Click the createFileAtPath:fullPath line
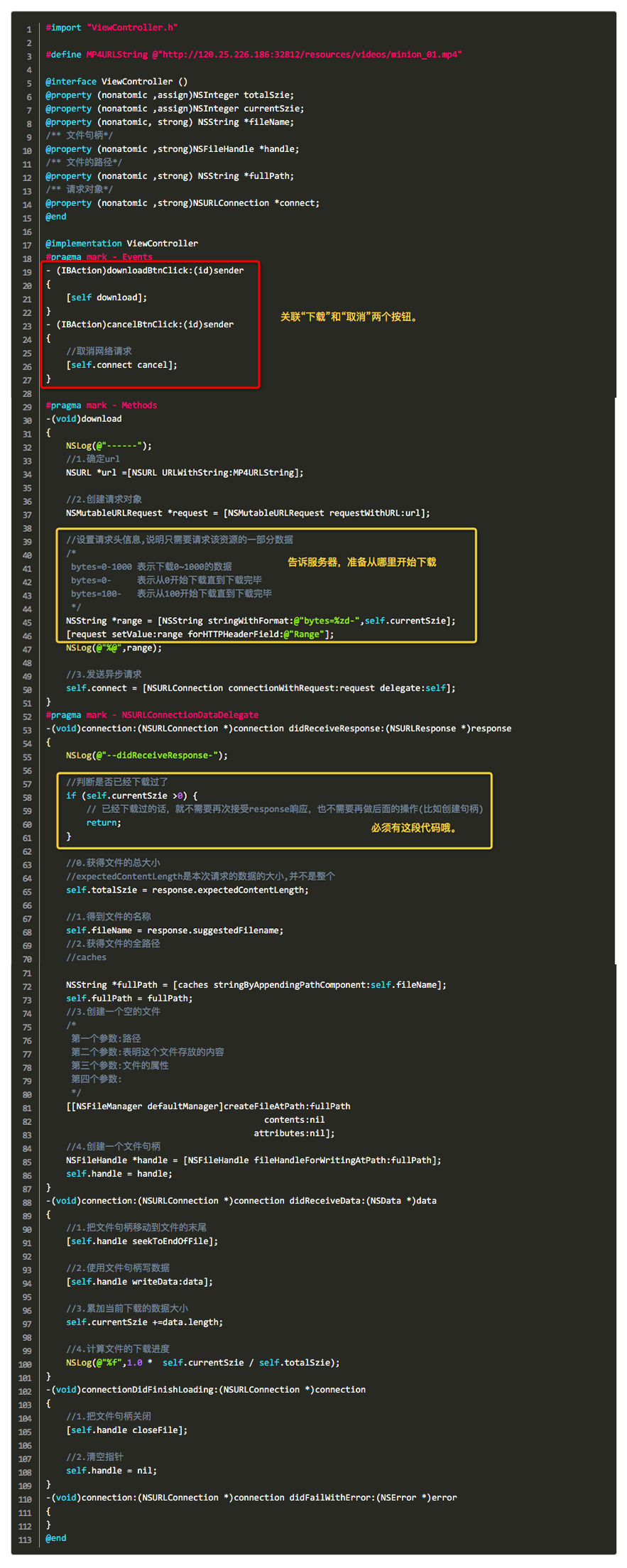This screenshot has width=627, height=1568. pos(208,1106)
